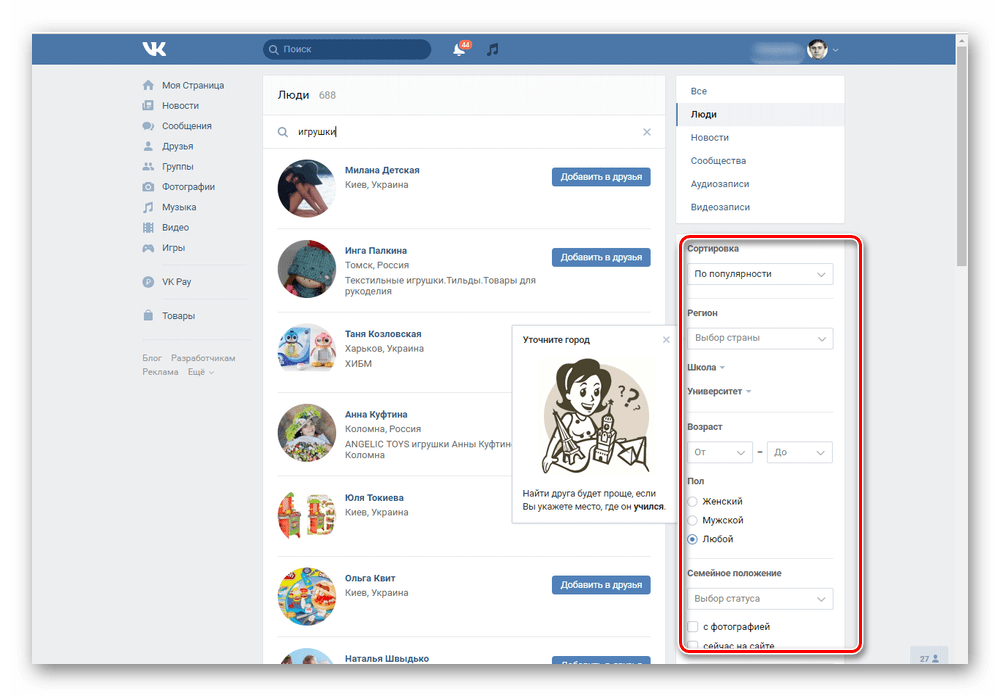Click the film icon beside Видео
Screen dimensions: 1000x696
pyautogui.click(x=148, y=228)
